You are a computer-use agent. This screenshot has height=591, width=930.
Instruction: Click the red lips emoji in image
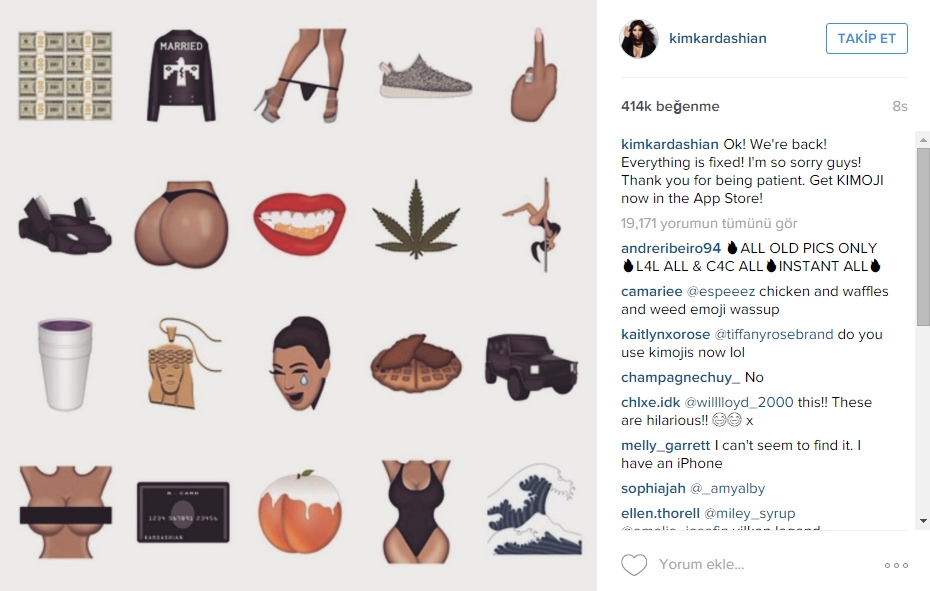tap(300, 220)
